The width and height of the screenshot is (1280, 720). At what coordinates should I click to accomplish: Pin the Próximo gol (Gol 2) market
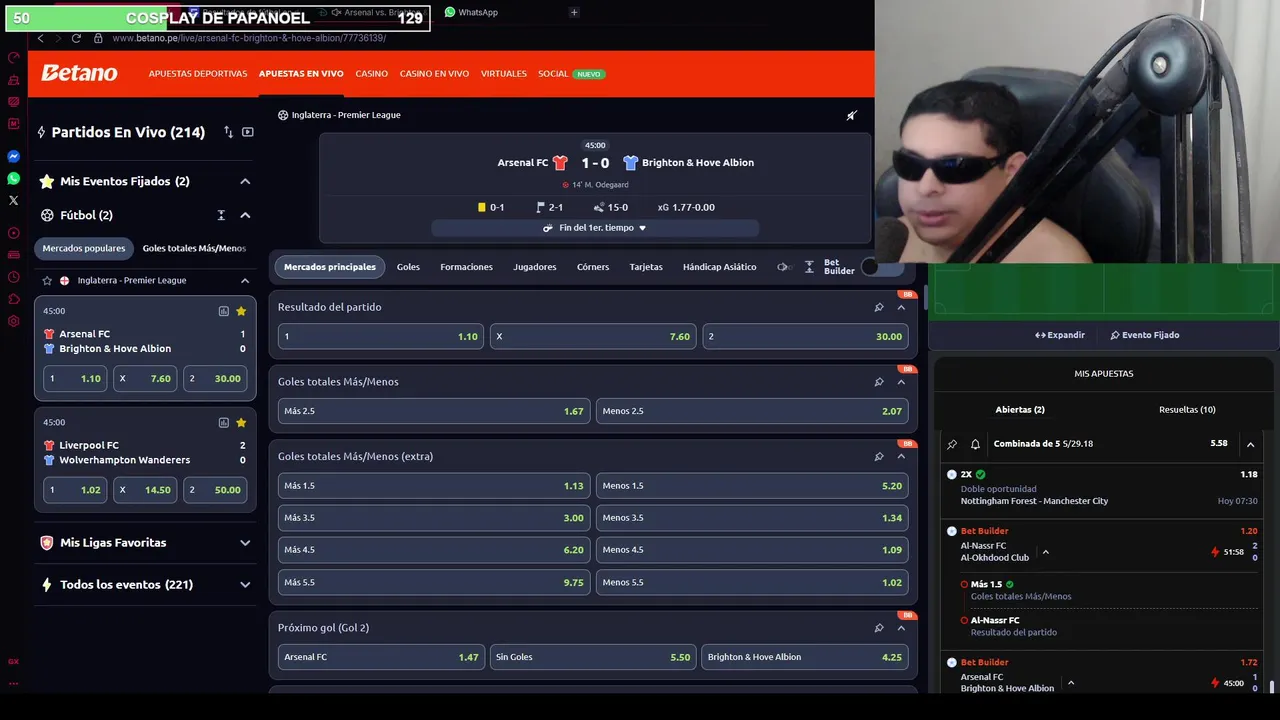tap(879, 628)
